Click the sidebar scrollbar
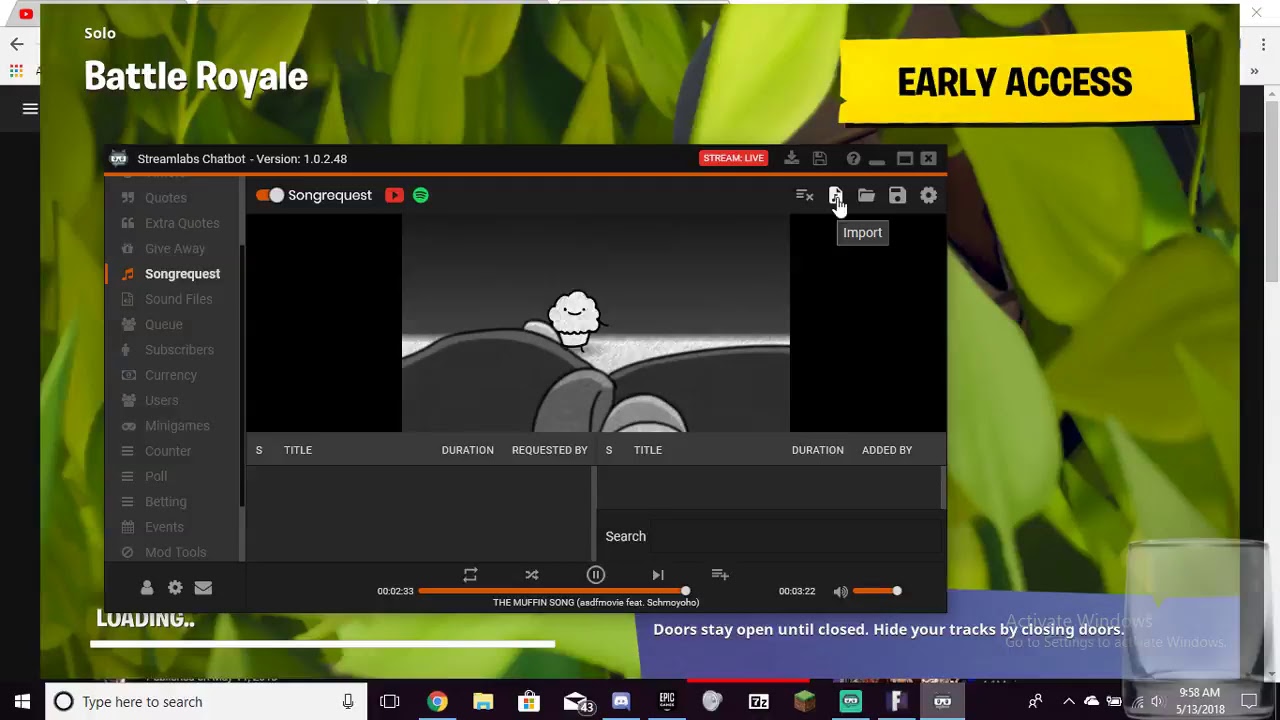 click(x=241, y=375)
